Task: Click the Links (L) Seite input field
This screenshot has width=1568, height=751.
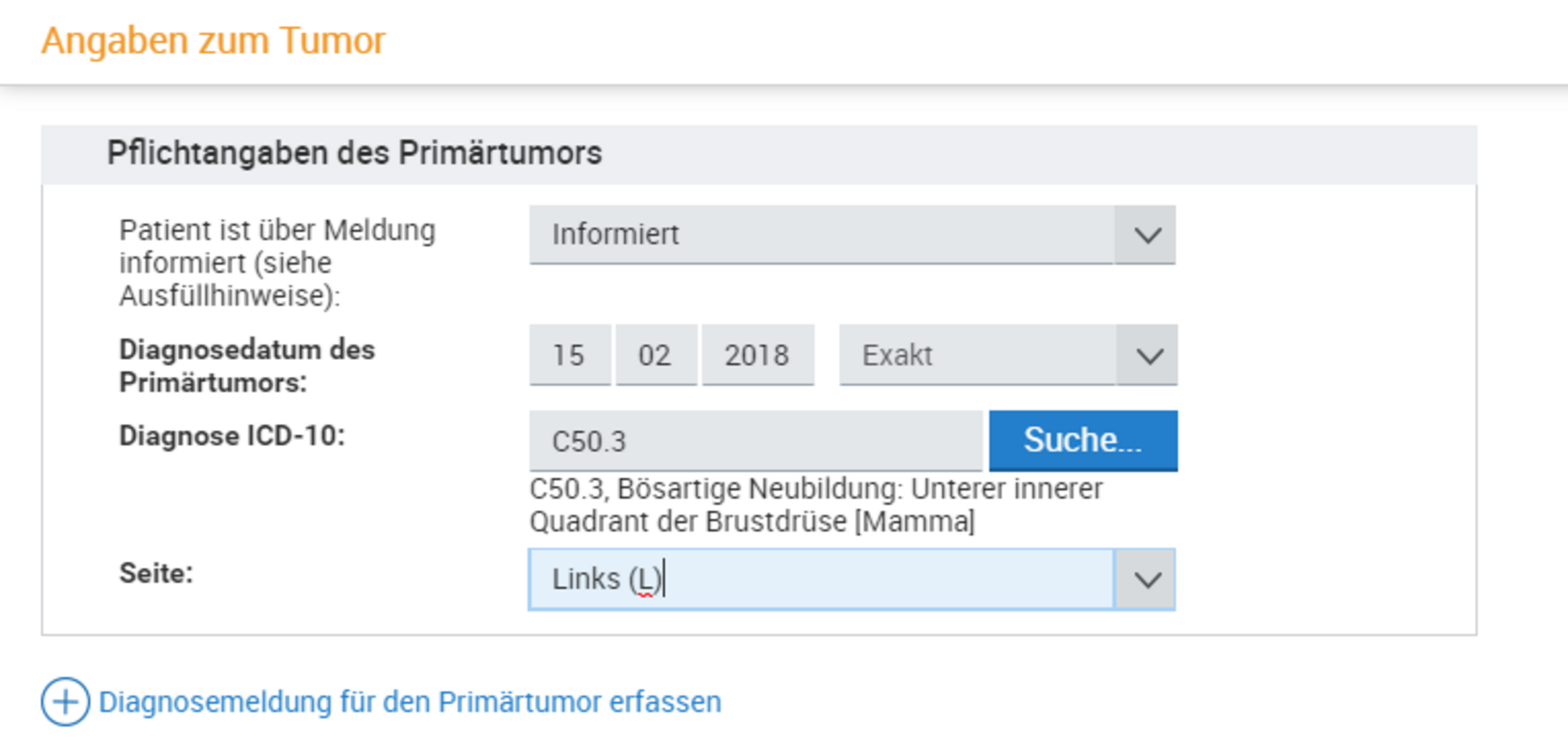Action: pyautogui.click(x=820, y=580)
